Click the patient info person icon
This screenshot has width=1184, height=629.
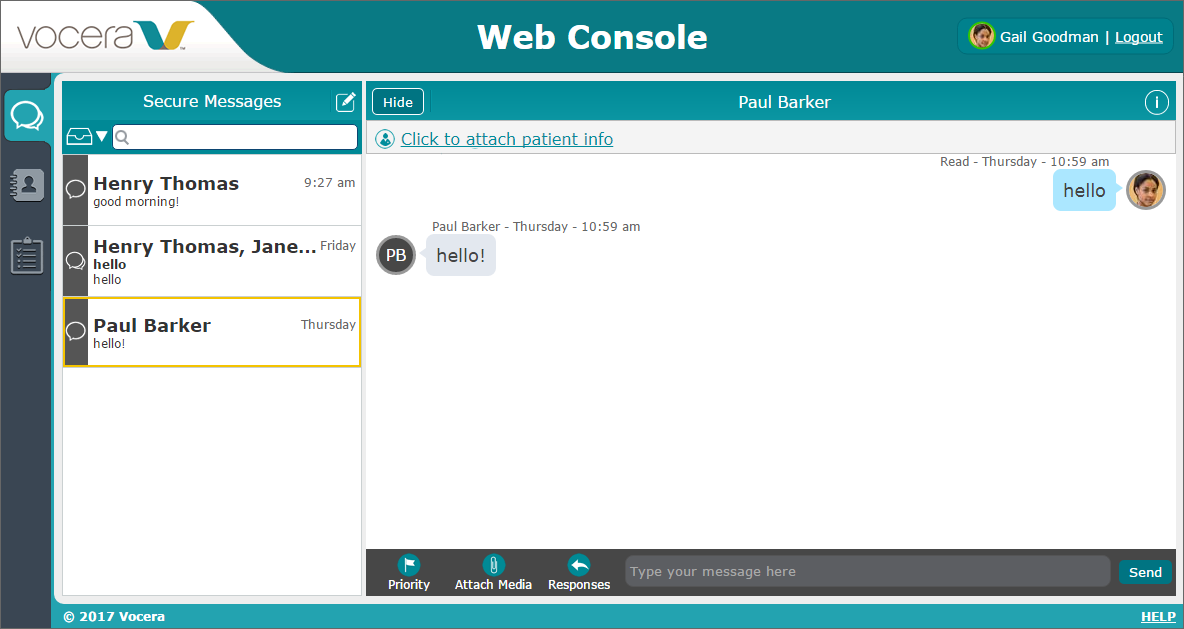pyautogui.click(x=385, y=139)
